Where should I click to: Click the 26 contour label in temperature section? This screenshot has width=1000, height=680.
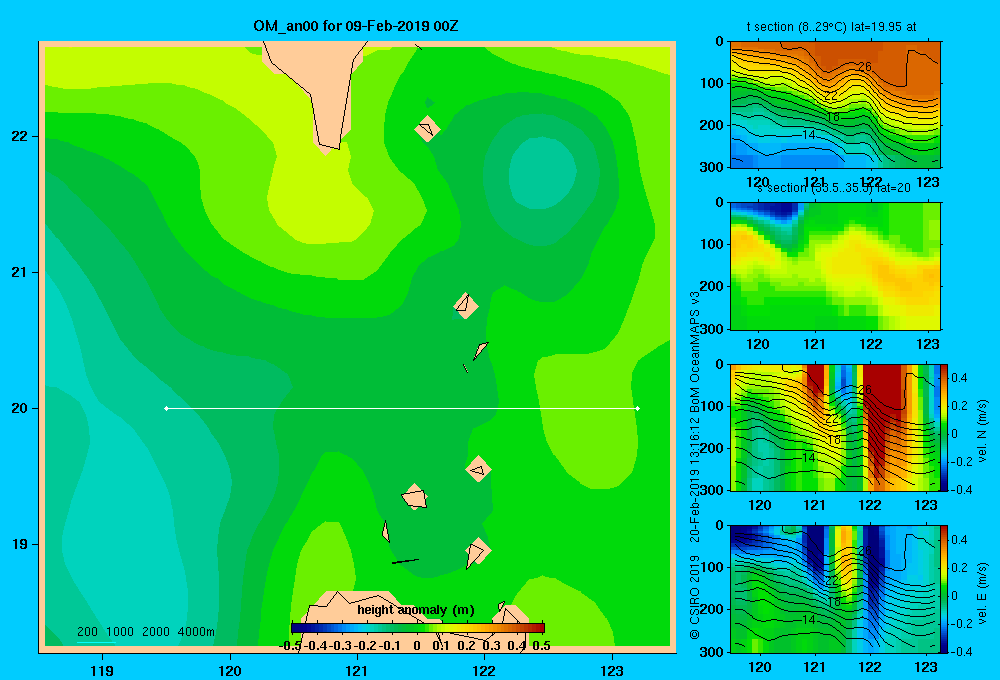pos(865,67)
